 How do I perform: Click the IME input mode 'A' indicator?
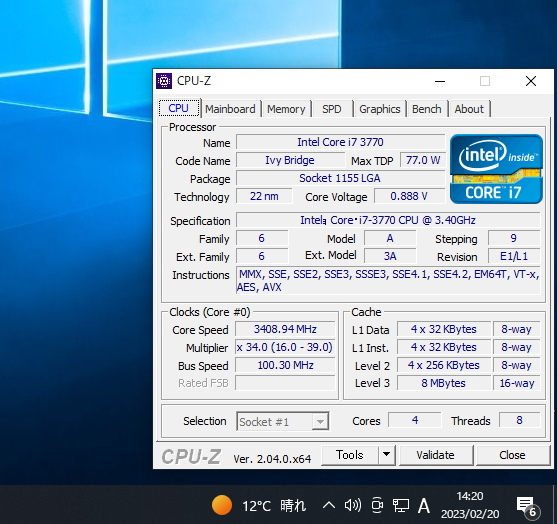(x=424, y=505)
